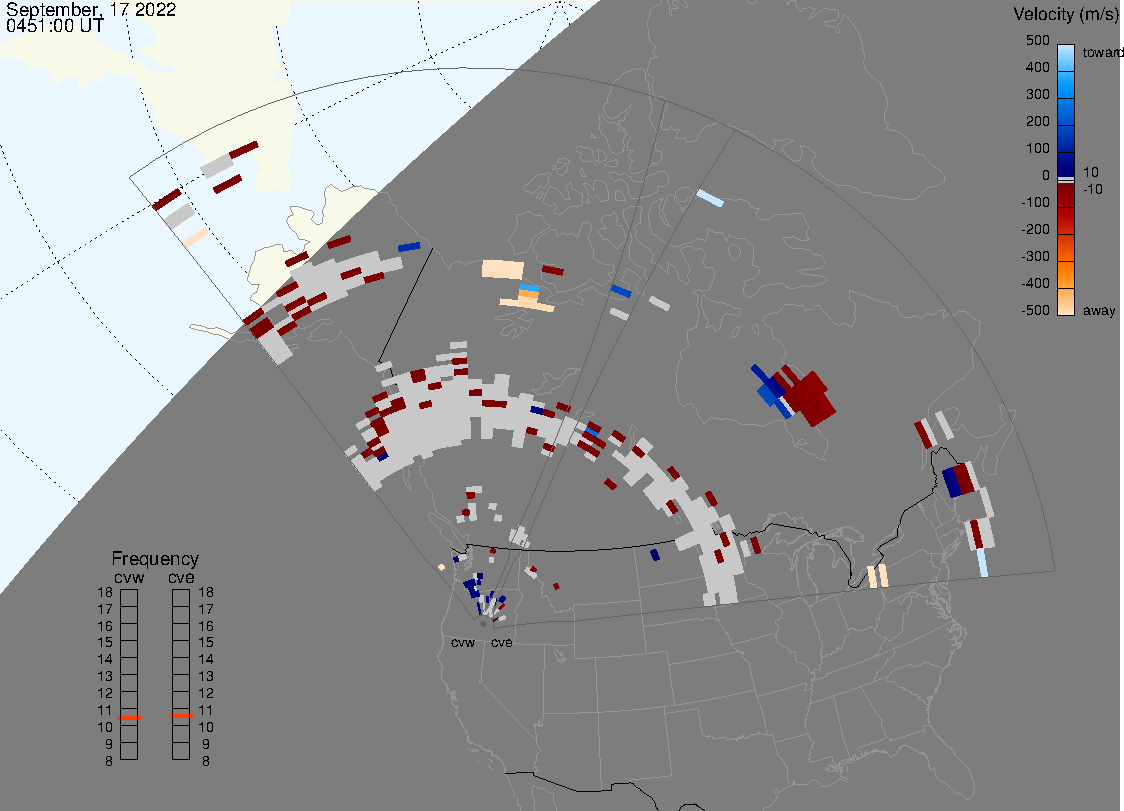Screen dimensions: 1124x811
Task: Select the 100 label on the velocity scale
Action: [1038, 148]
